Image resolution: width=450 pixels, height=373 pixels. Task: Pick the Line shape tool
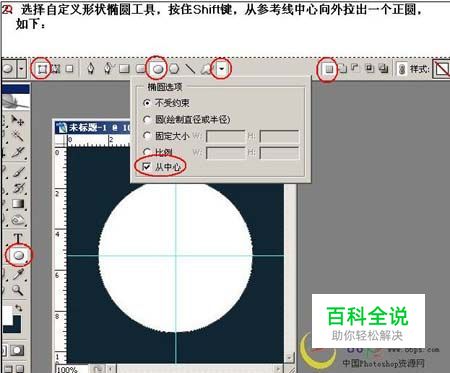pos(190,69)
